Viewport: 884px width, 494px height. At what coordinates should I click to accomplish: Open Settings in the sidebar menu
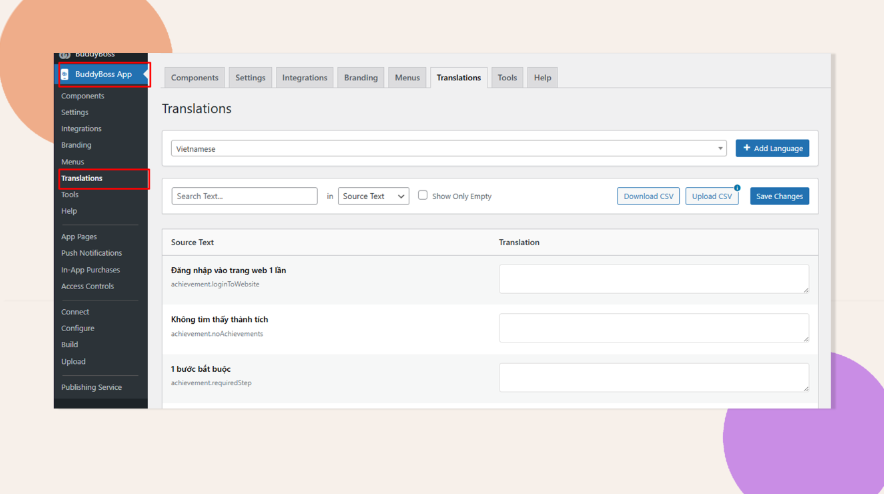[x=75, y=112]
